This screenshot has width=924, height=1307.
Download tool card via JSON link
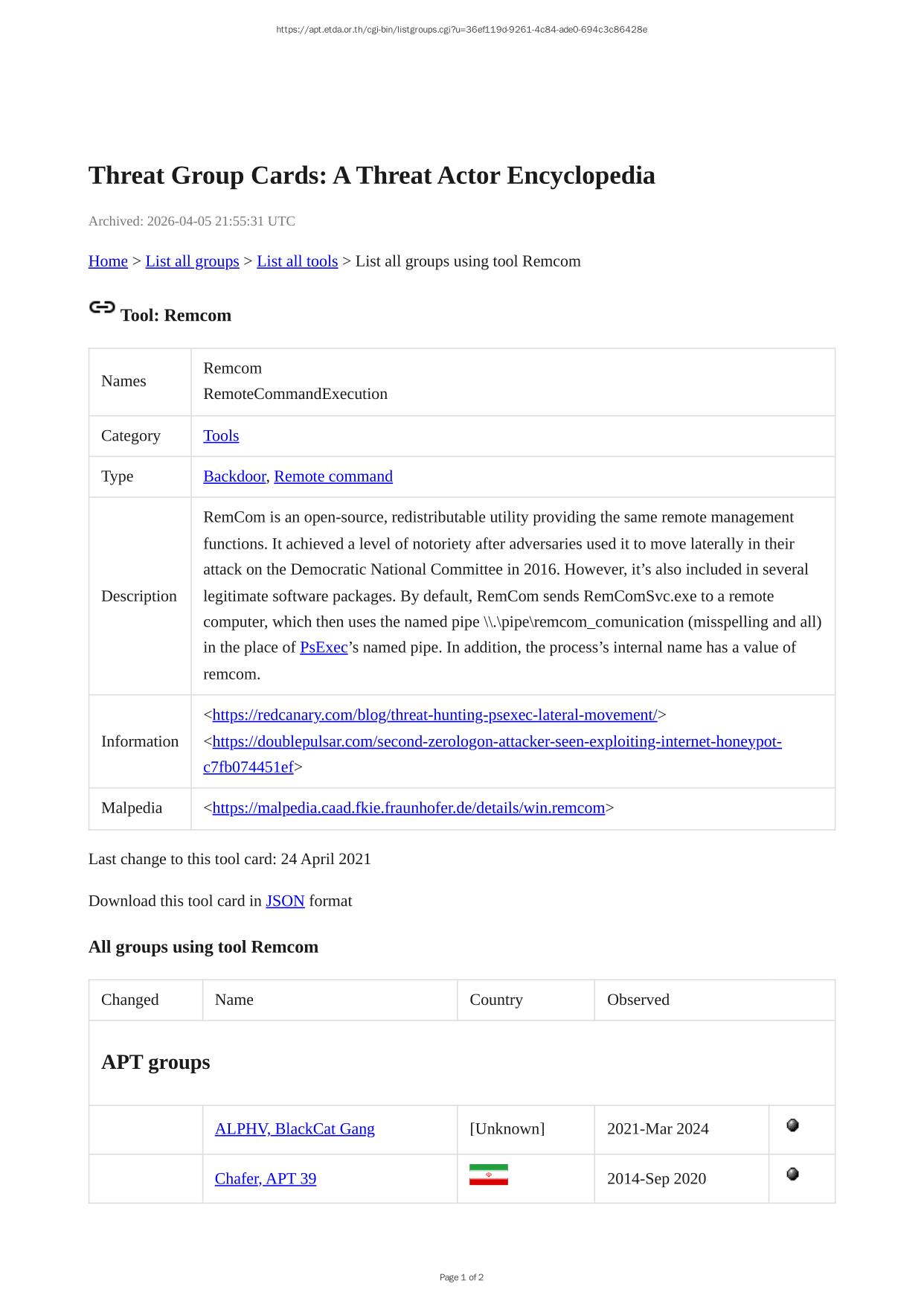285,901
